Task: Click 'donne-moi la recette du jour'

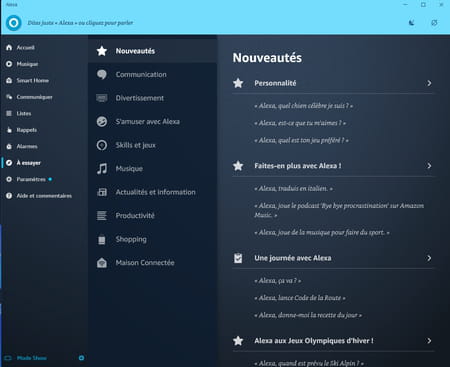Action: tap(308, 315)
